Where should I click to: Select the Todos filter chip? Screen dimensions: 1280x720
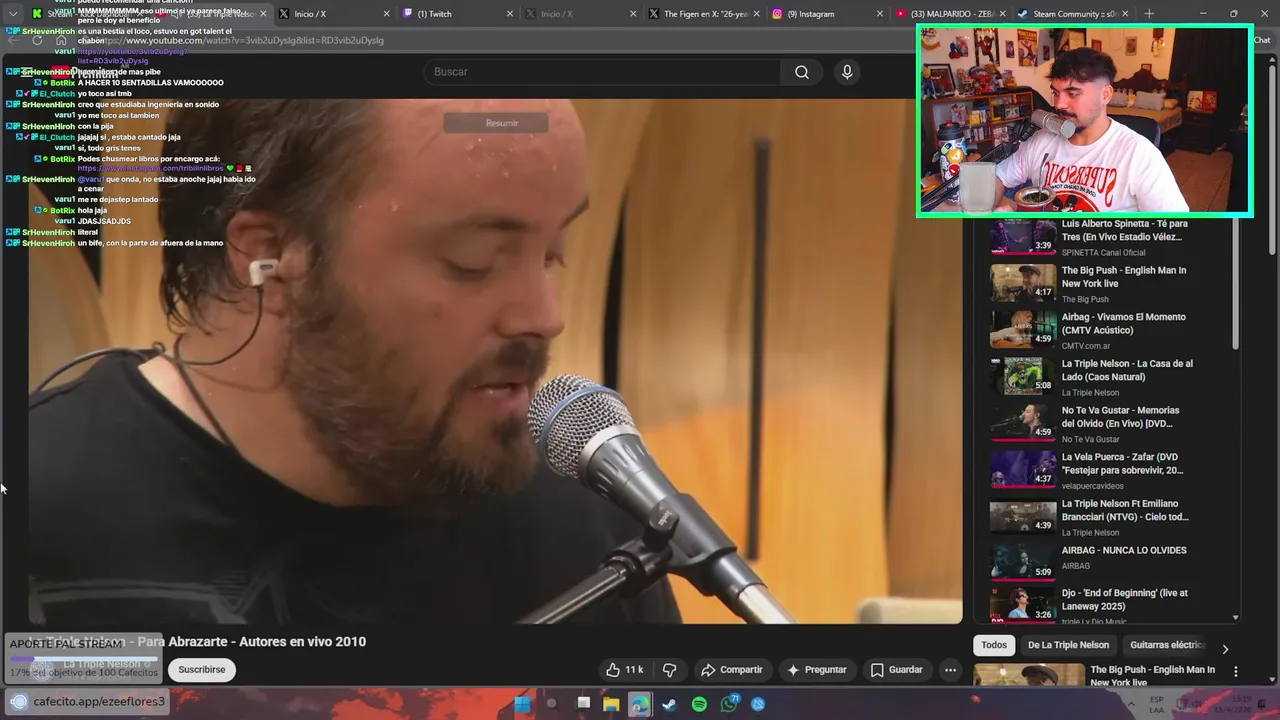coord(993,645)
